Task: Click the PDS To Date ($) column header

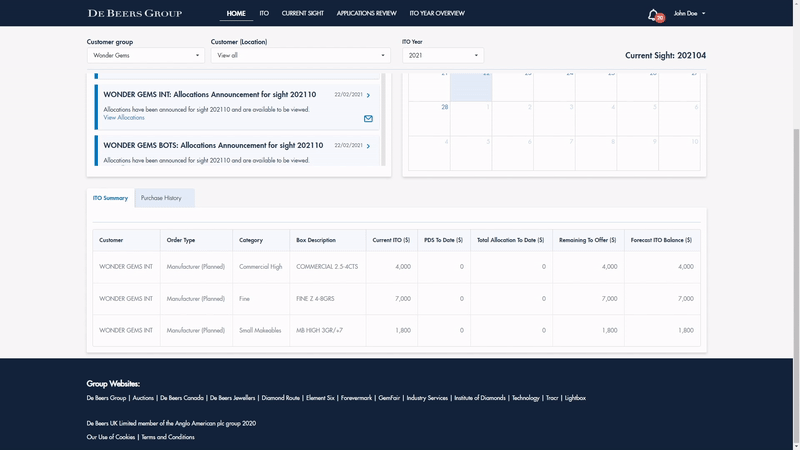Action: [443, 240]
